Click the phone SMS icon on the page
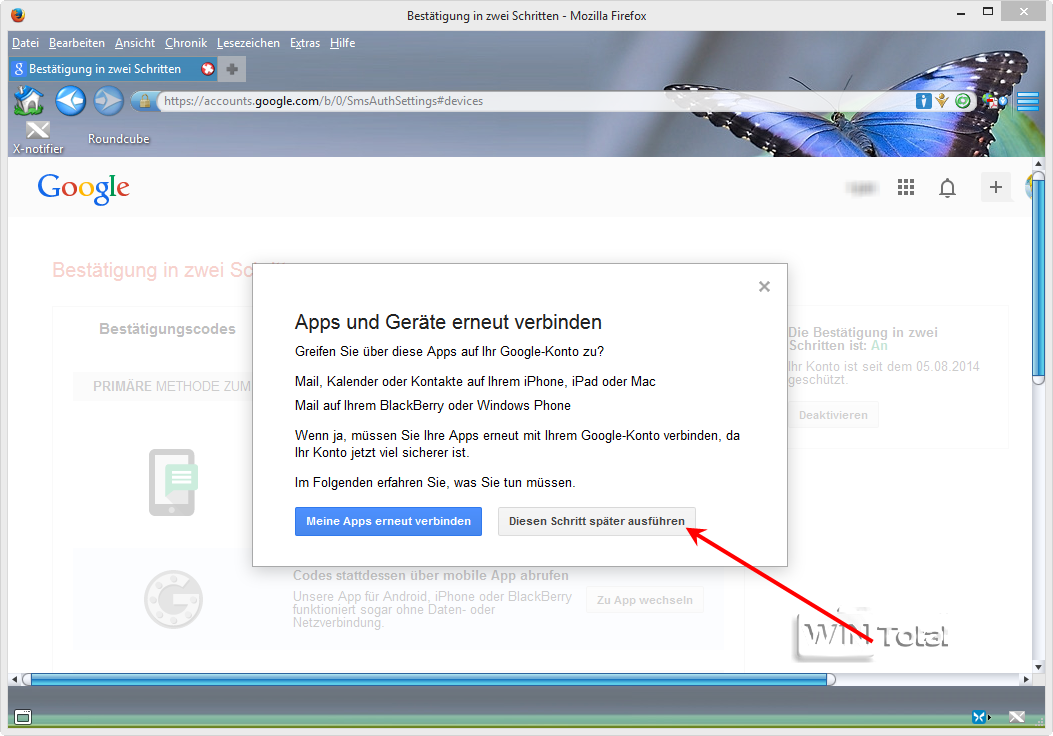Viewport: 1053px width, 736px height. [x=173, y=482]
